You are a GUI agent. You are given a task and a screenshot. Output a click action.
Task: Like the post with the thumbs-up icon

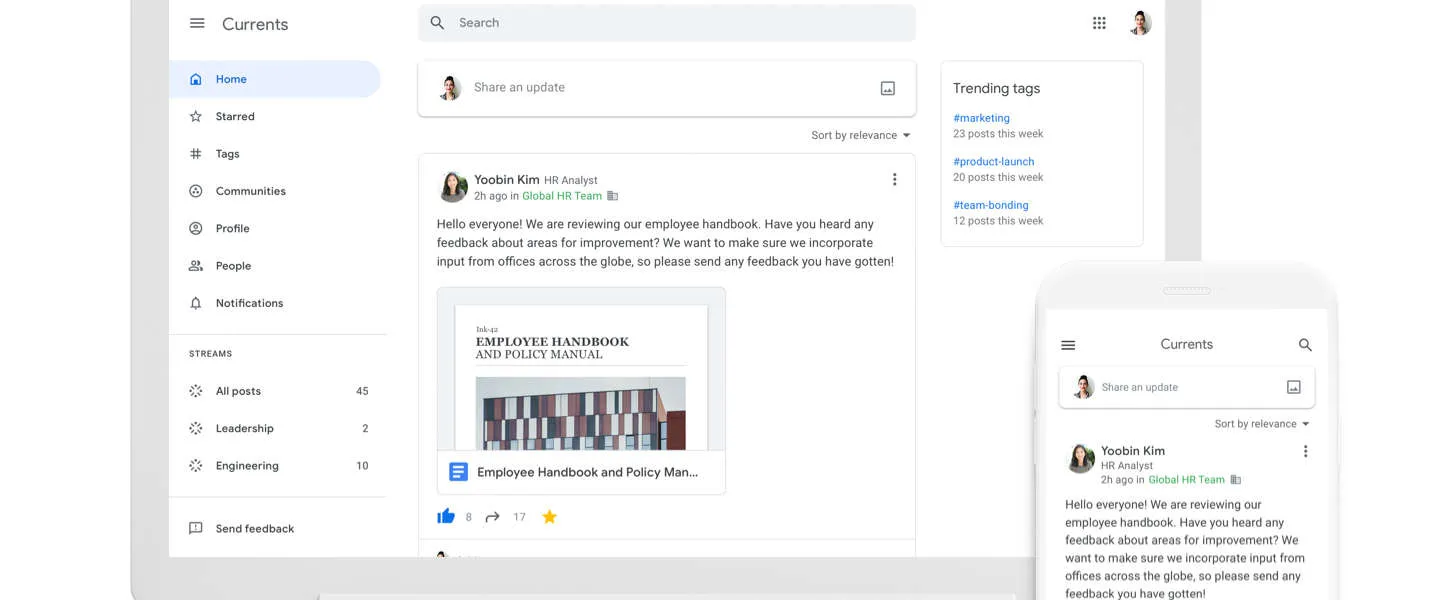point(446,517)
